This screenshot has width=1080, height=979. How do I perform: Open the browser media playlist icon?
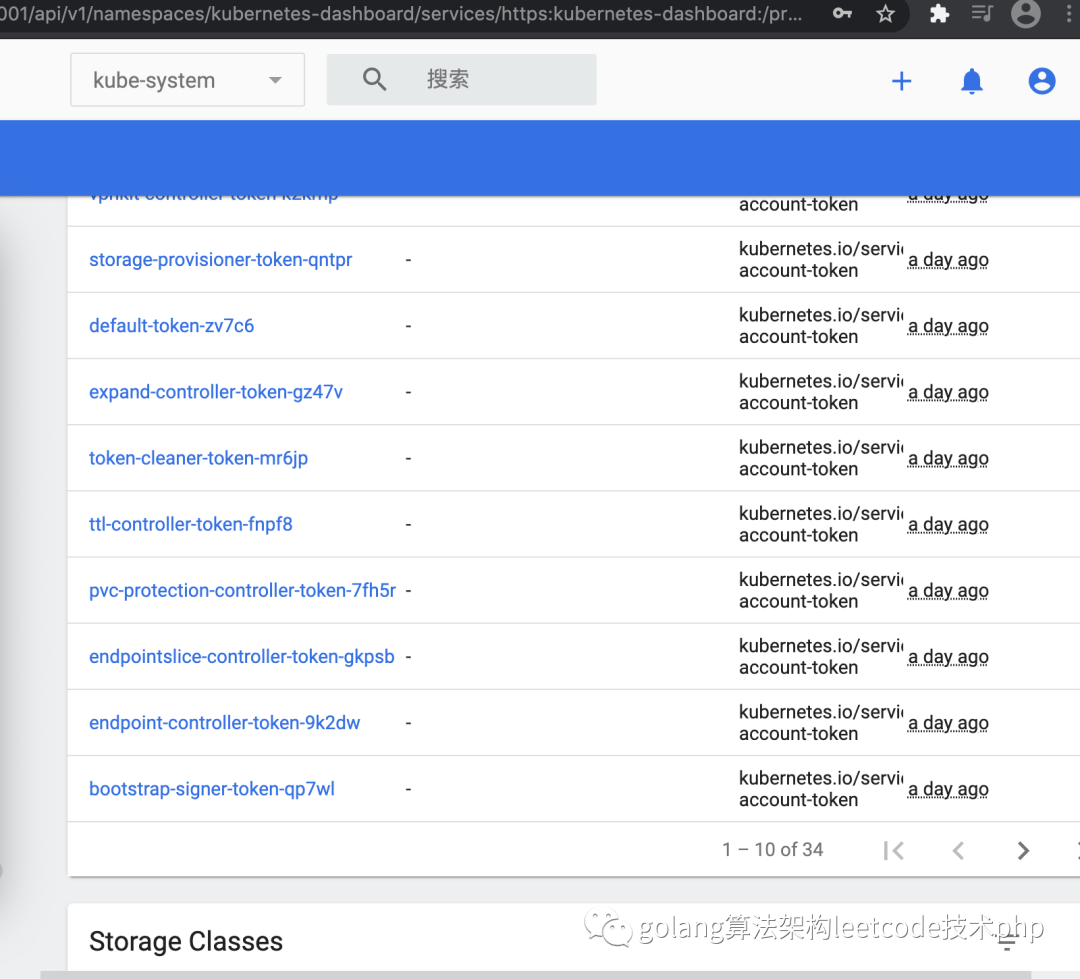tap(981, 14)
